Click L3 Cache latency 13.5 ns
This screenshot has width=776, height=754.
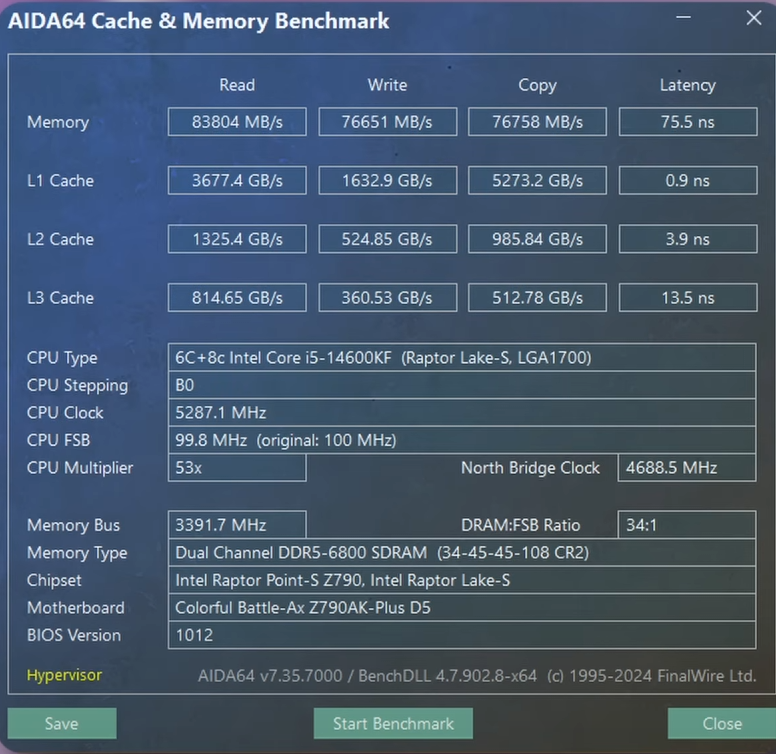pyautogui.click(x=688, y=297)
